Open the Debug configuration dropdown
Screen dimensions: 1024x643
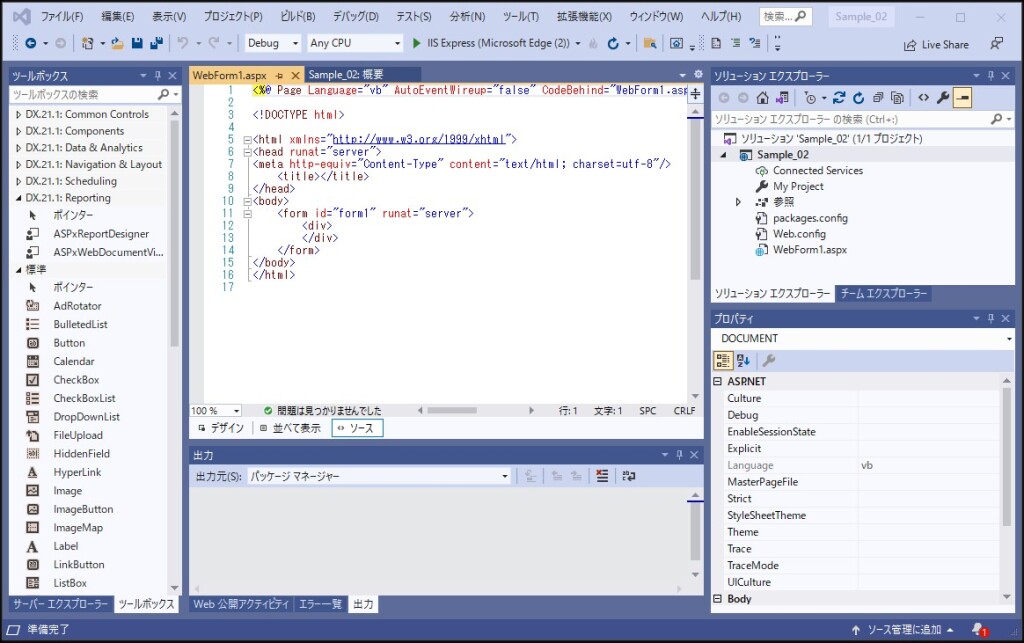[273, 43]
